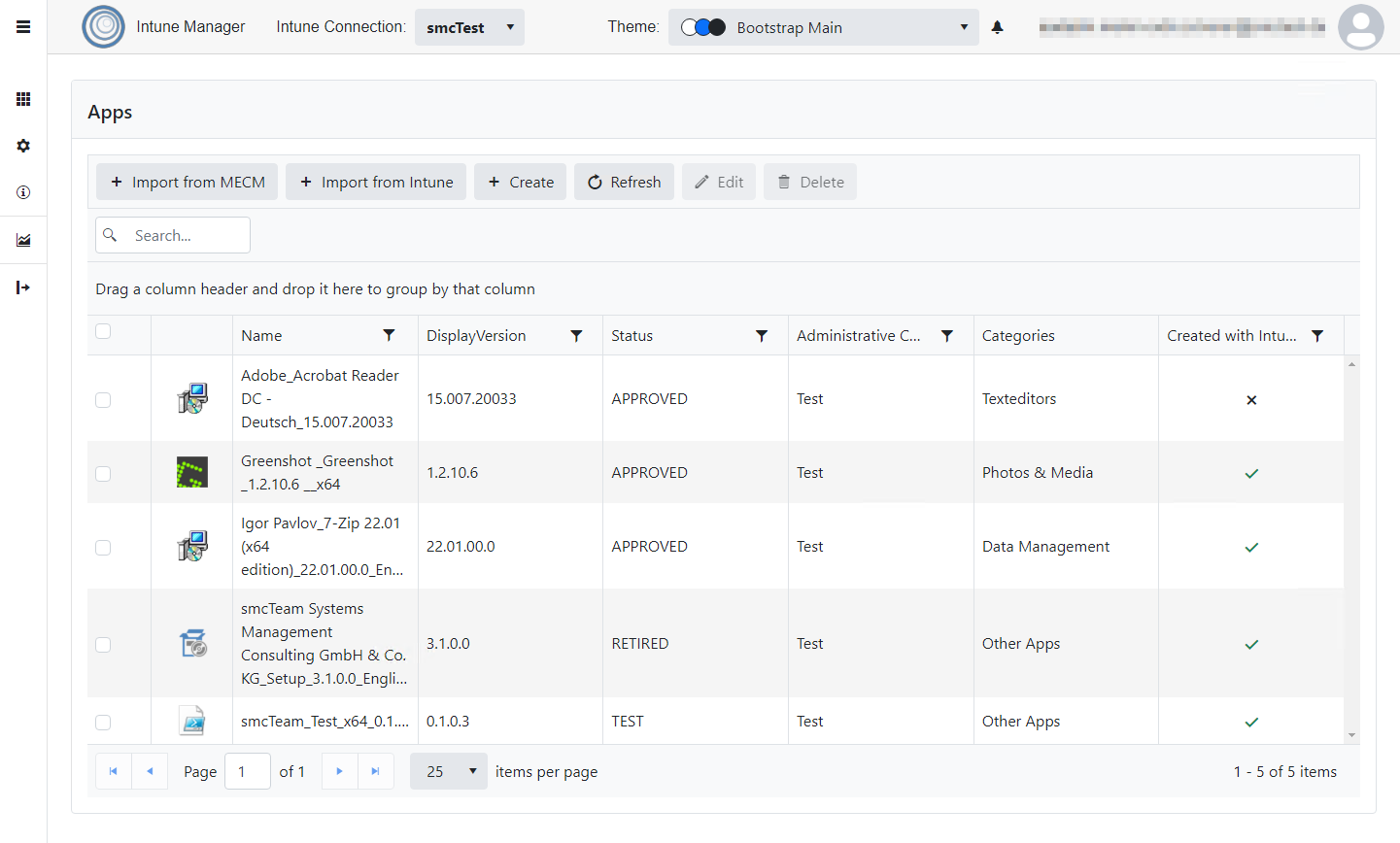This screenshot has height=843, width=1400.
Task: Click scrollbar down arrow in grid
Action: [1351, 735]
